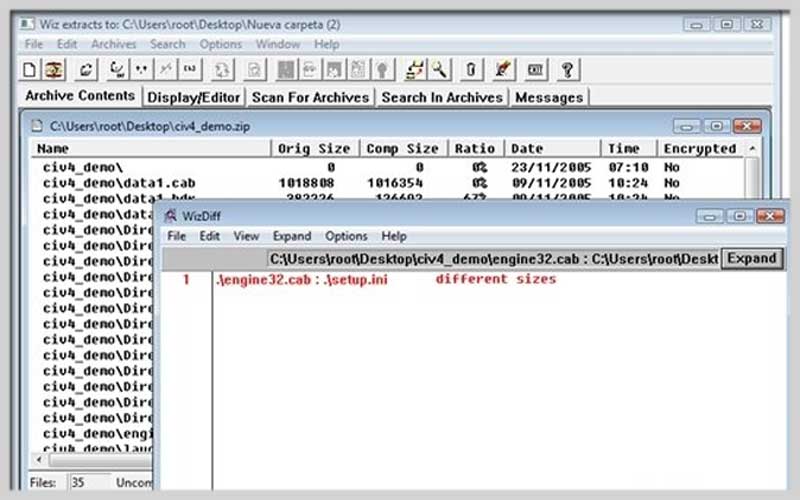Click the 23/11/2005 date cell

[x=551, y=167]
